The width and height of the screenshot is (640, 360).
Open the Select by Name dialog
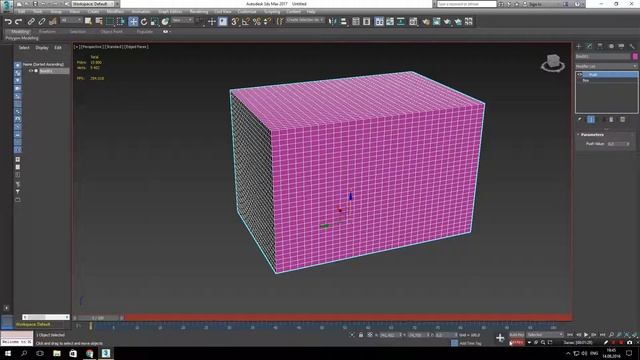tap(99, 22)
